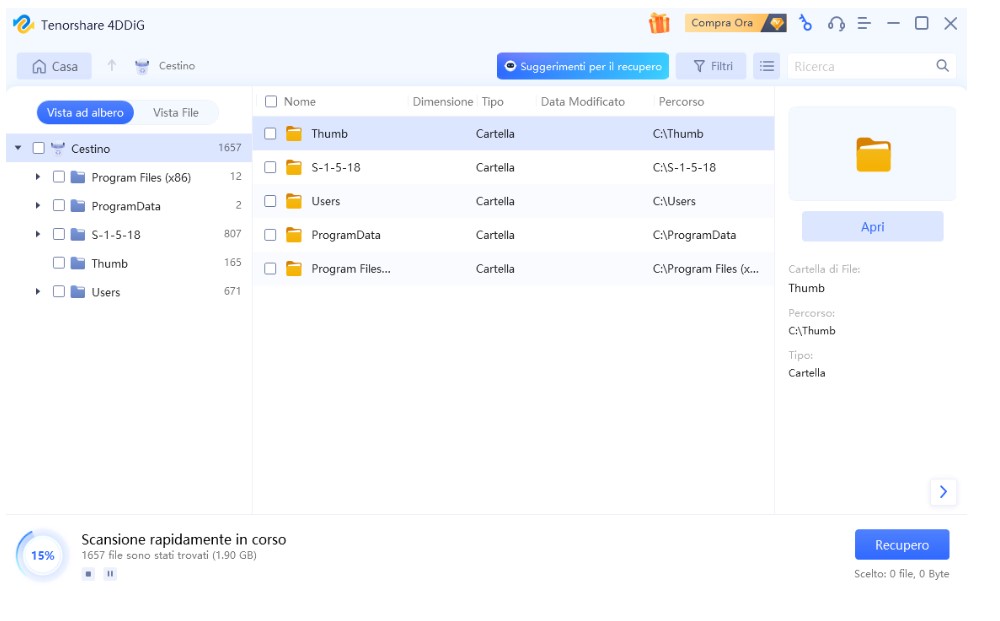Pause the scan in progress
The width and height of the screenshot is (1000, 621).
click(110, 574)
